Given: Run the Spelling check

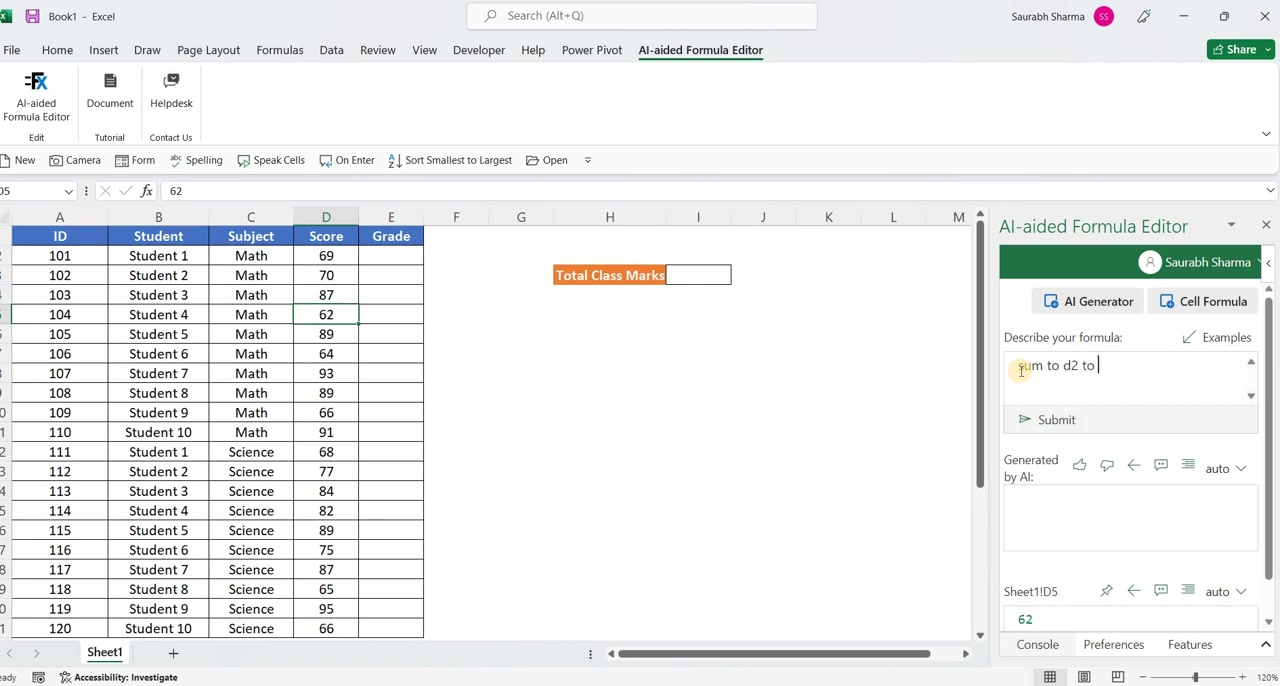Looking at the screenshot, I should 195,160.
